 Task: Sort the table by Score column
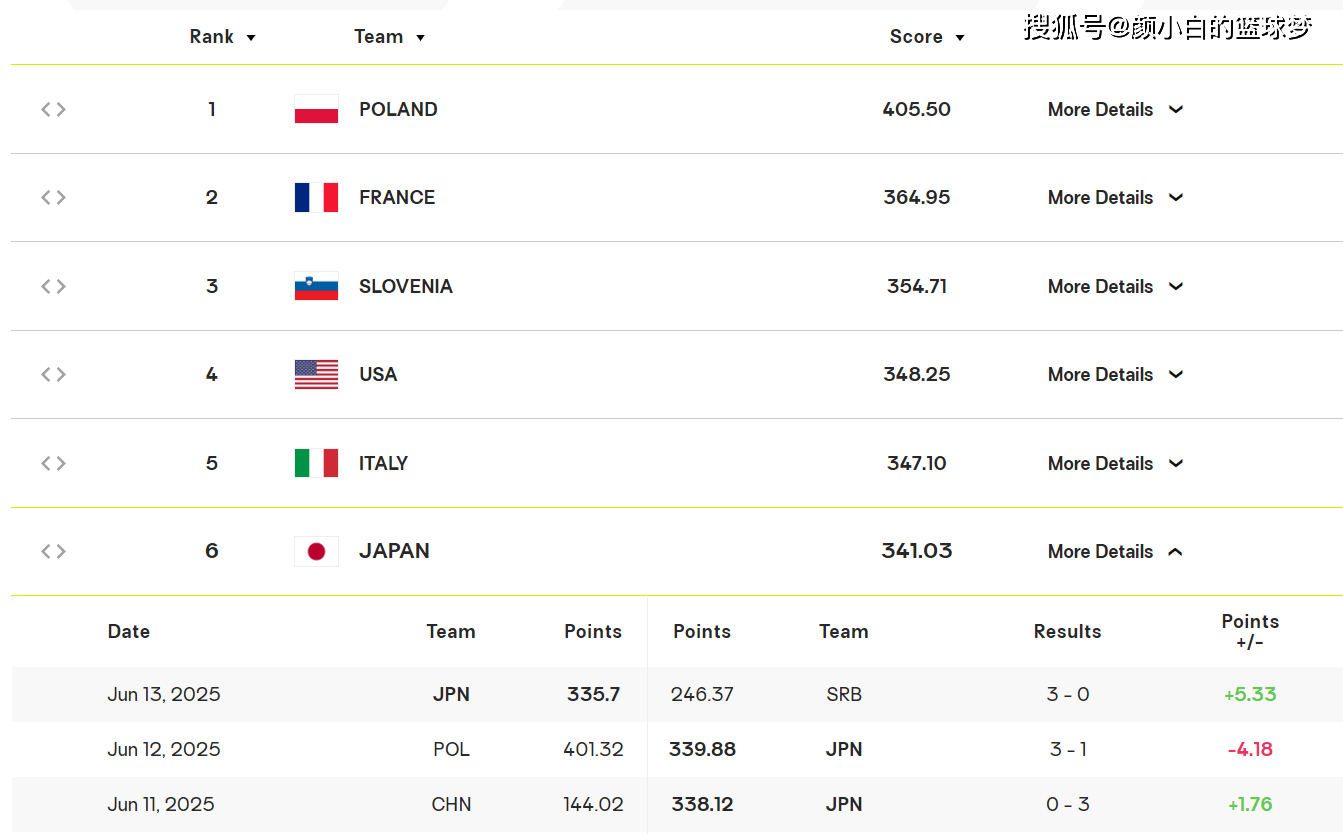pos(927,37)
